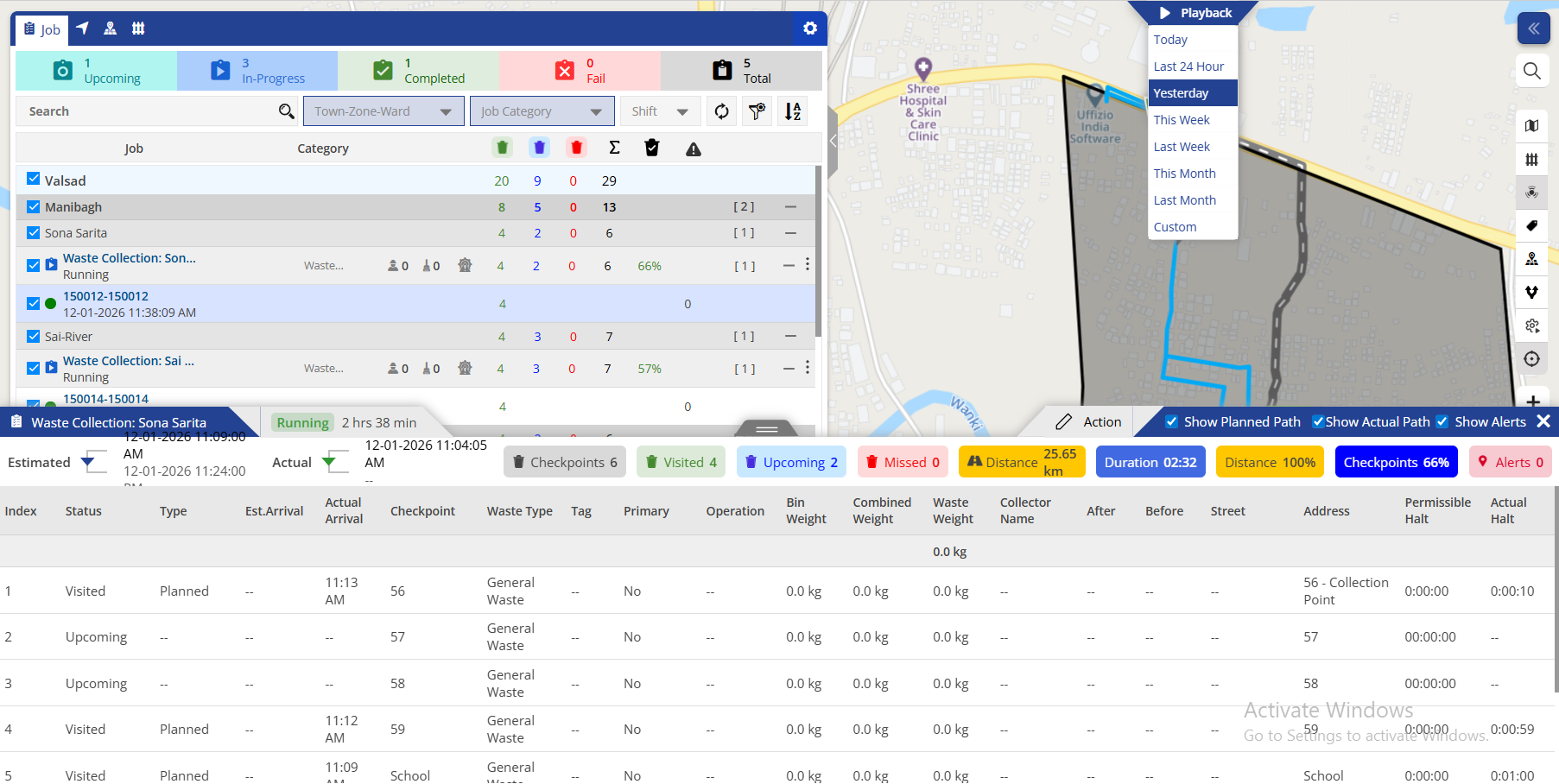Collapse right panel with double-chevron icon
The width and height of the screenshot is (1559, 784).
pyautogui.click(x=1533, y=28)
